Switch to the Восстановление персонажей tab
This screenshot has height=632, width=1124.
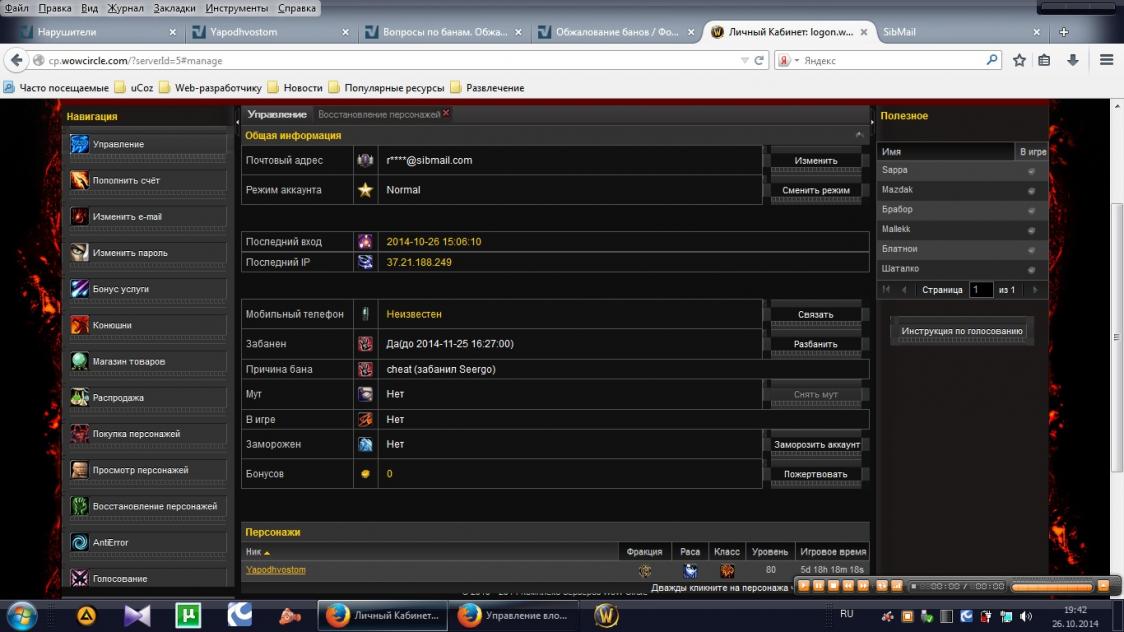click(378, 115)
